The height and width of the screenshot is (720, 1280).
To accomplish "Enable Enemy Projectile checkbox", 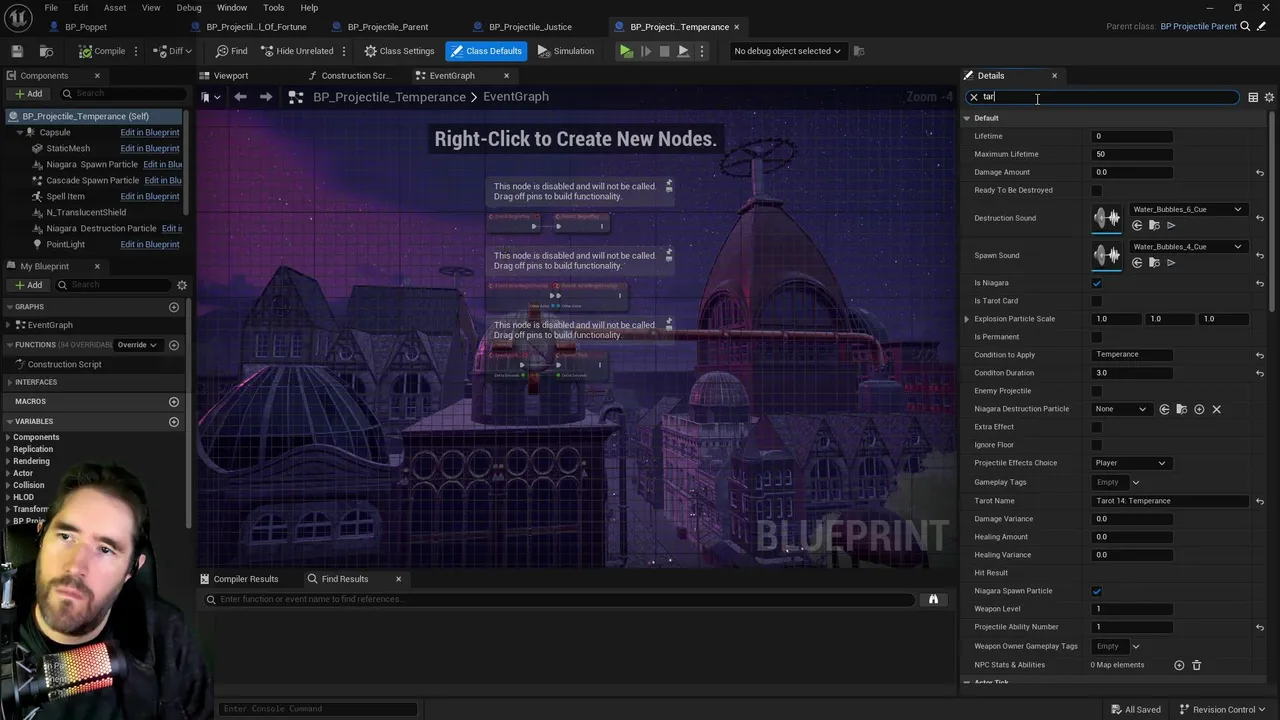I will pos(1097,391).
